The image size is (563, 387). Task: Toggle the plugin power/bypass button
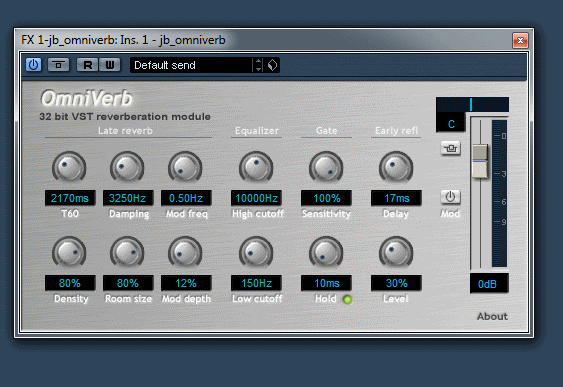[33, 65]
